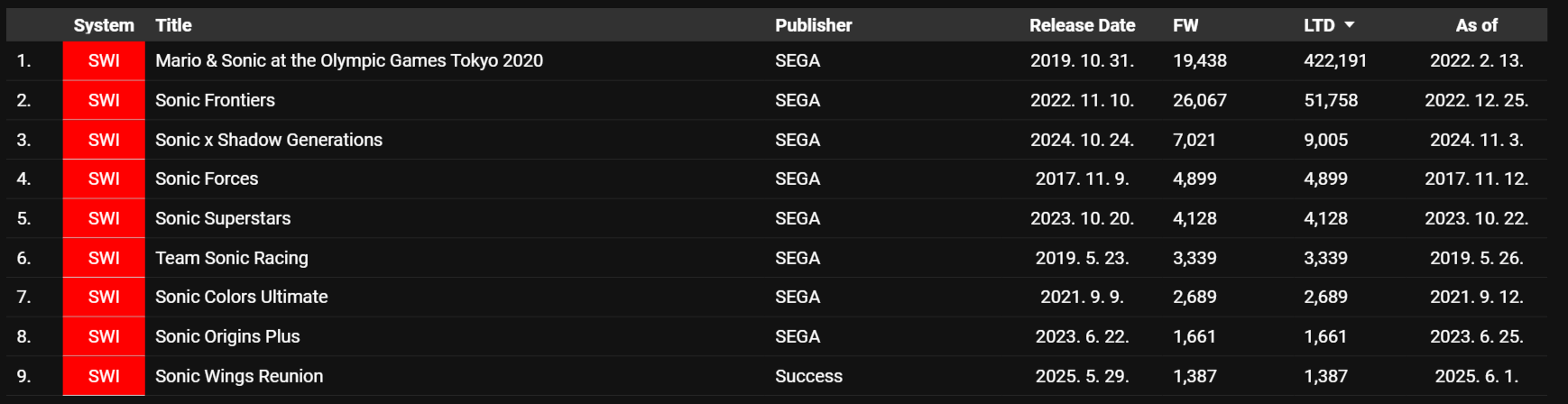
Task: Click the Success publisher name
Action: (x=808, y=376)
